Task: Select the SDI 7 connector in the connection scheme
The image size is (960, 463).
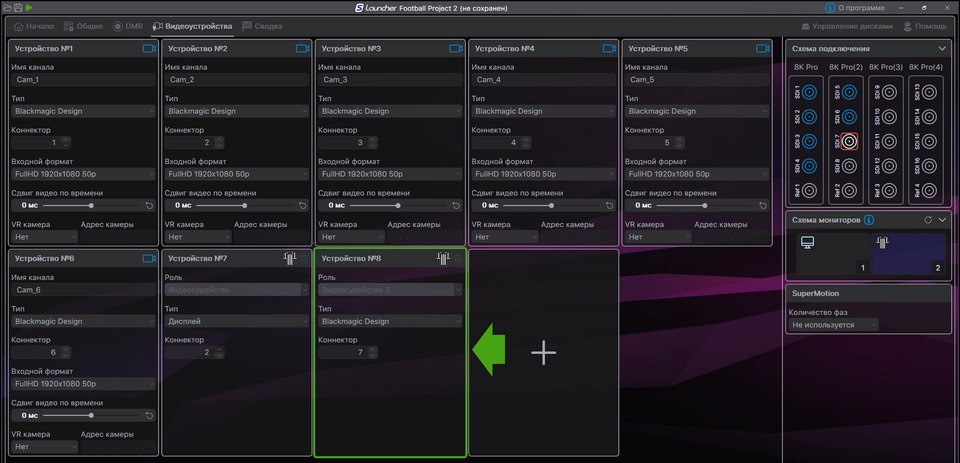Action: (849, 141)
